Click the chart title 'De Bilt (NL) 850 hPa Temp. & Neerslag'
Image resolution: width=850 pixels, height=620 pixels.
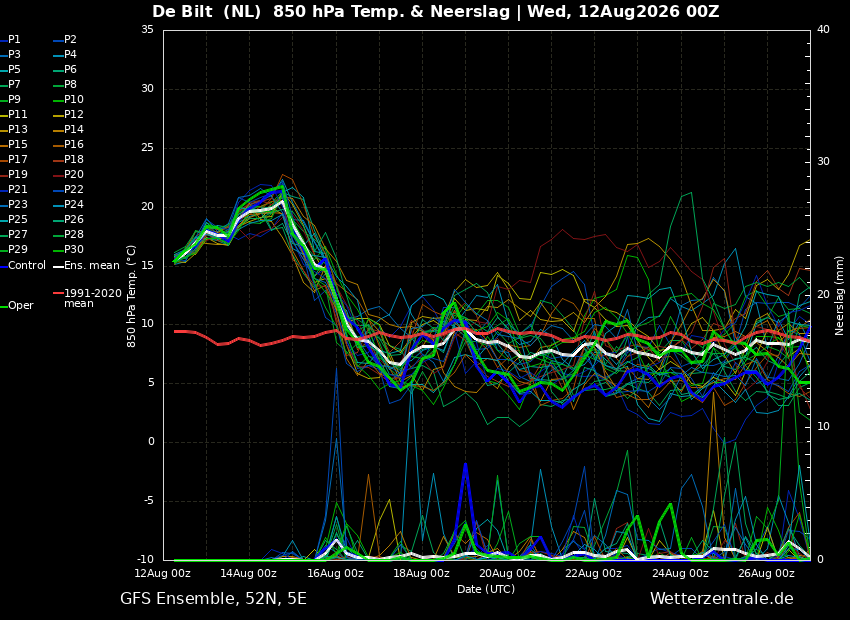pyautogui.click(x=331, y=11)
